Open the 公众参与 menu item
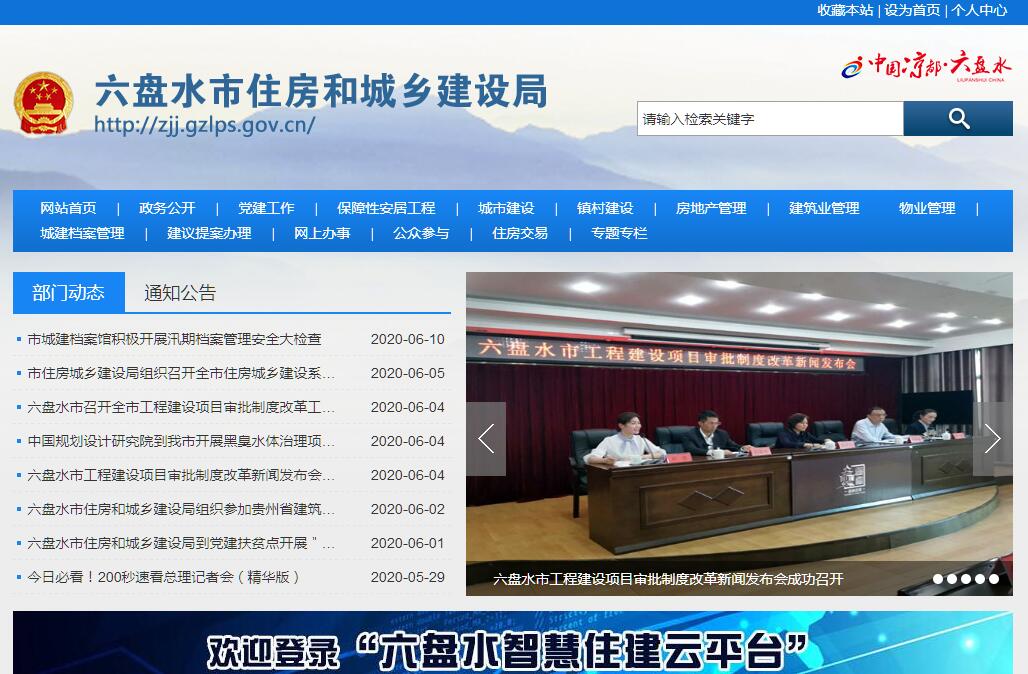Image resolution: width=1028 pixels, height=674 pixels. coord(421,233)
